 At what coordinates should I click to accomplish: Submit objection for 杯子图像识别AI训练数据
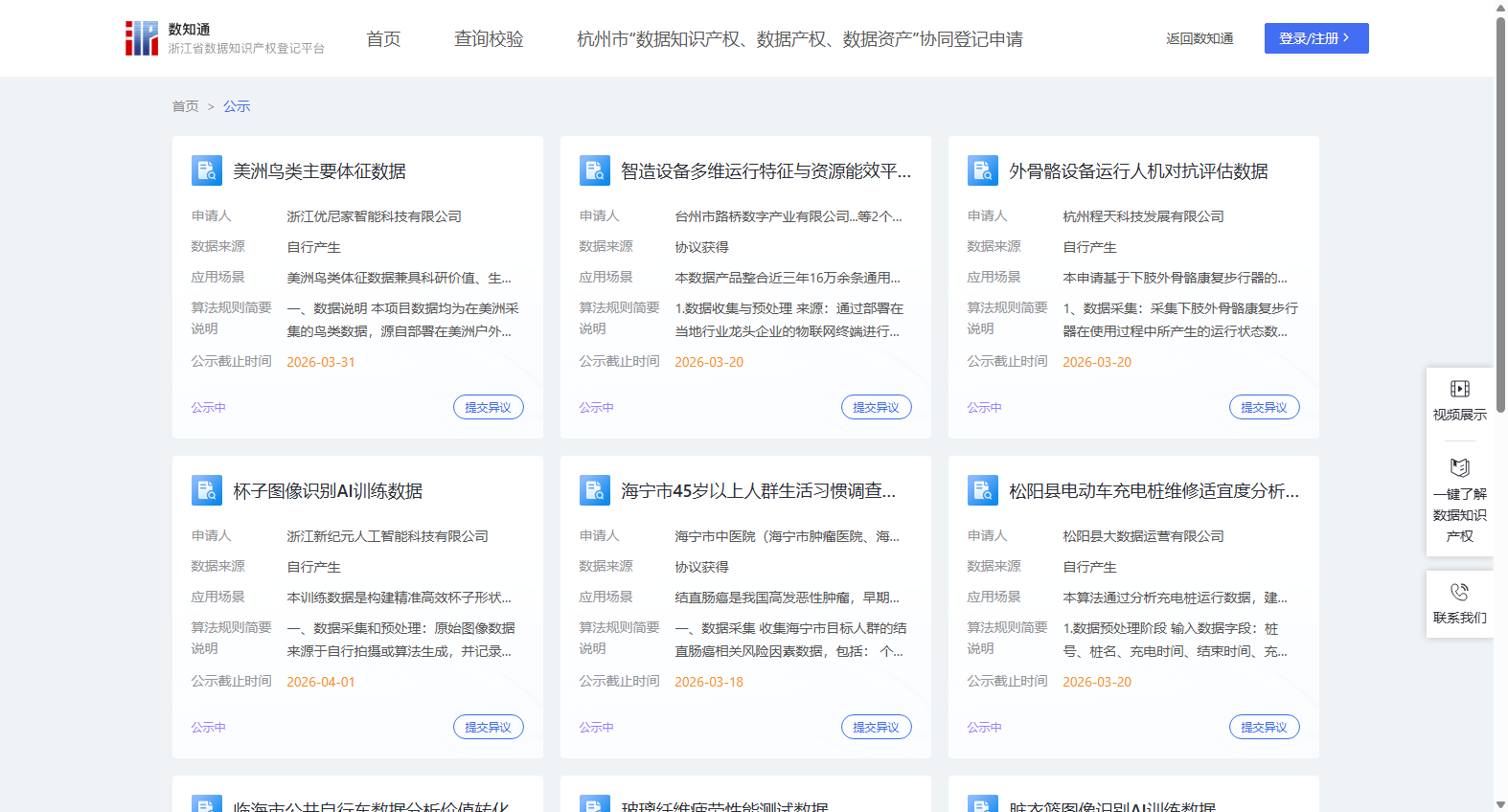tap(489, 727)
